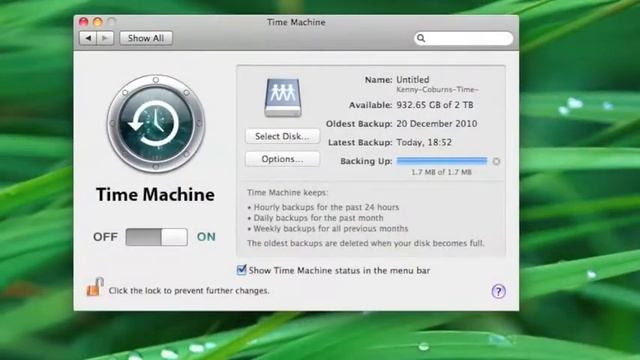The height and width of the screenshot is (360, 640).
Task: Click the lock icon to prevent changes
Action: coord(95,287)
